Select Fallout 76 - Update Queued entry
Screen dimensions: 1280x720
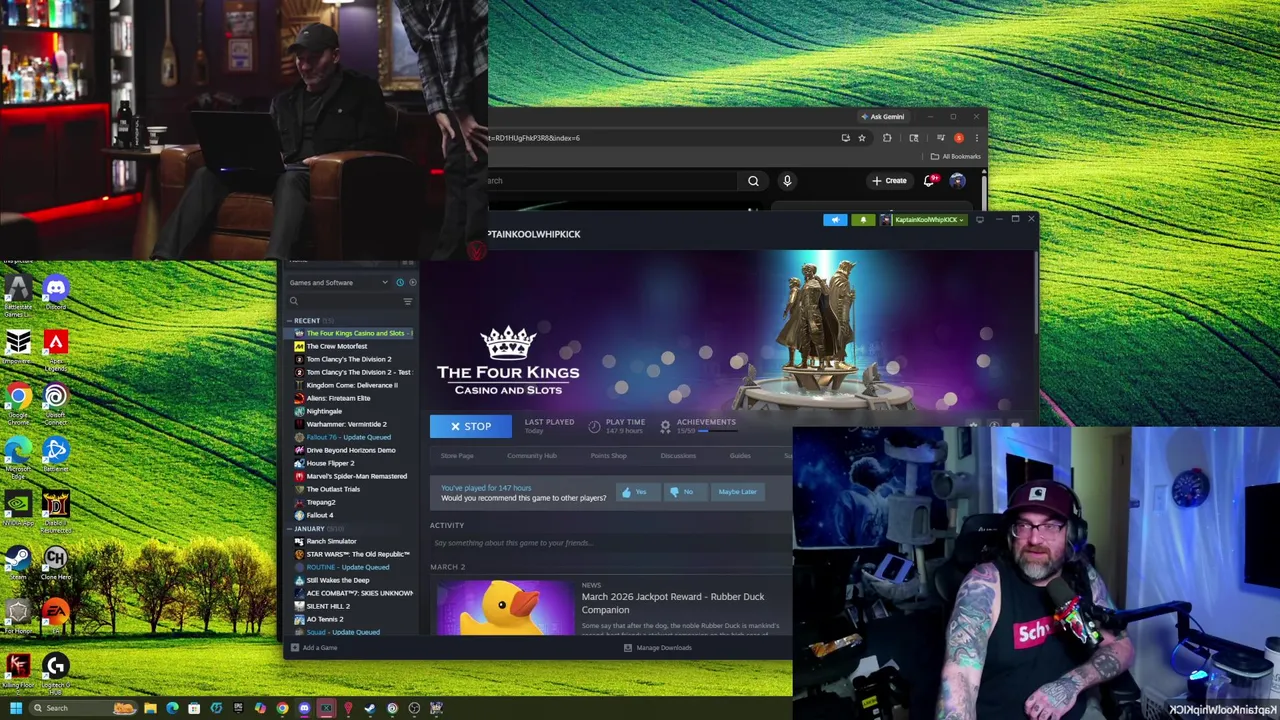tap(348, 437)
